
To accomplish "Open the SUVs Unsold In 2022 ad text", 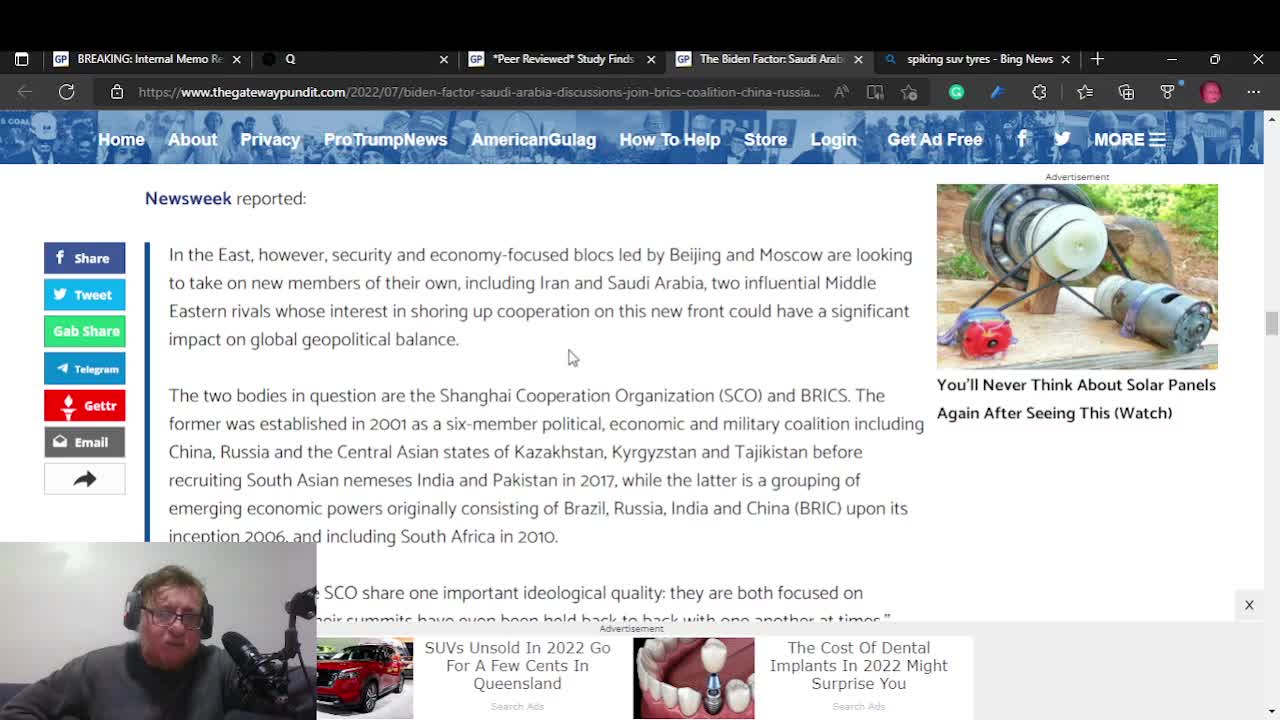I will coord(517,666).
